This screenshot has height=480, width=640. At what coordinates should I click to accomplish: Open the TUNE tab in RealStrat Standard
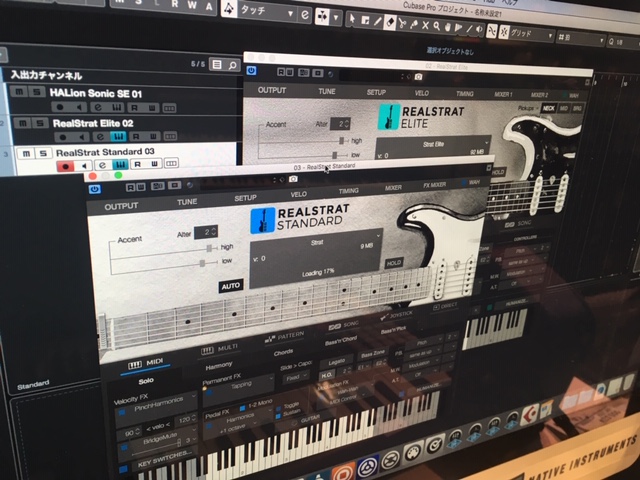187,202
